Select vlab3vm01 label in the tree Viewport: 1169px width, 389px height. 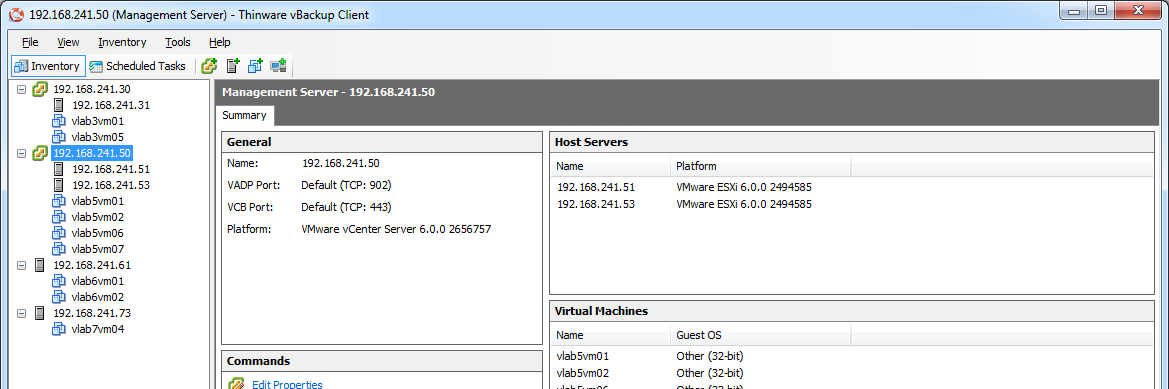[97, 121]
